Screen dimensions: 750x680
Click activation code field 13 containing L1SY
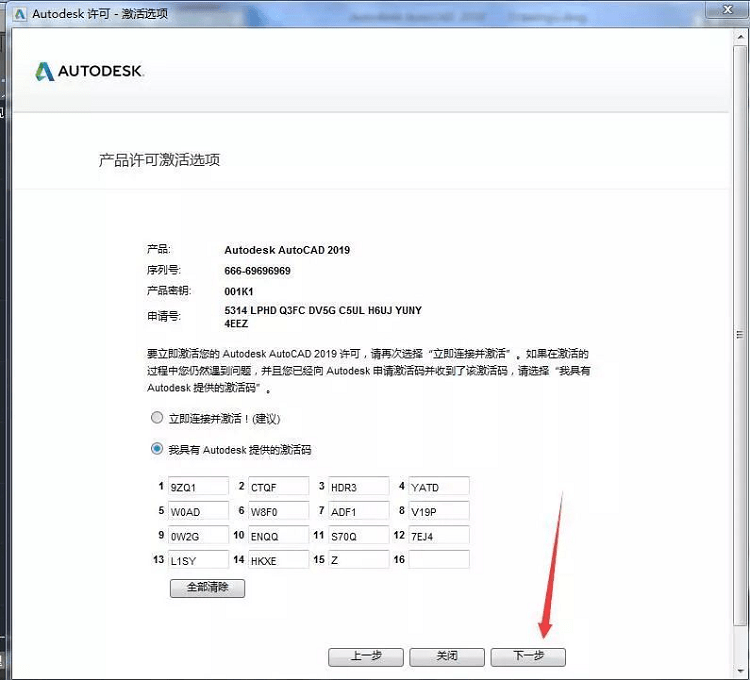(x=199, y=559)
